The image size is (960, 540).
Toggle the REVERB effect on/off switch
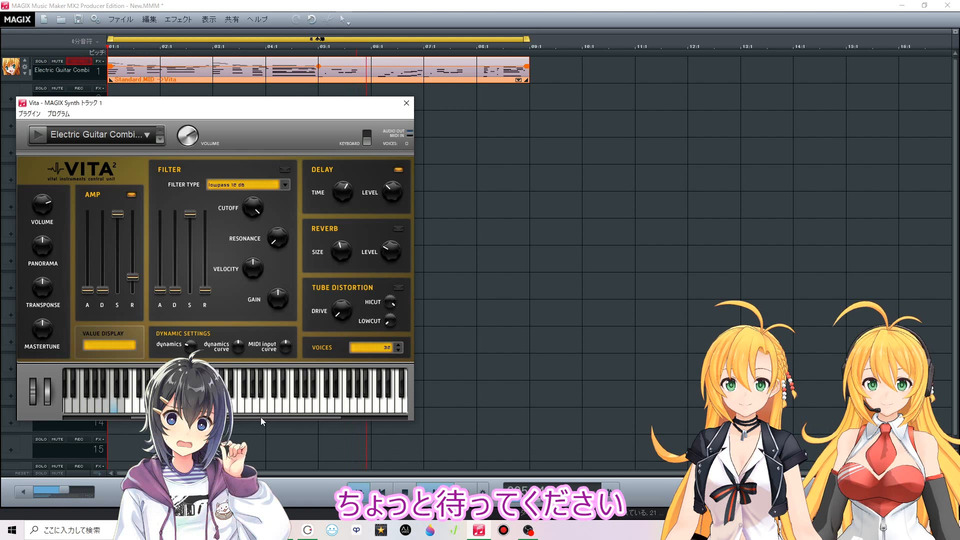(x=398, y=228)
